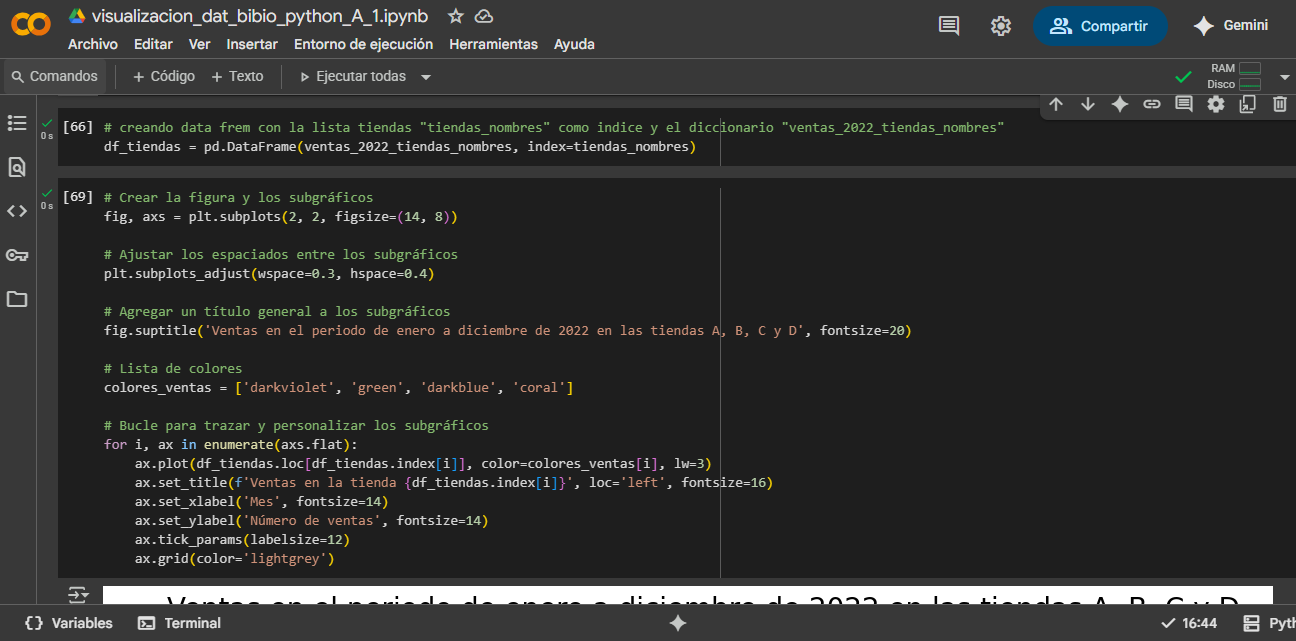Delete the cell with trash icon

click(1279, 104)
